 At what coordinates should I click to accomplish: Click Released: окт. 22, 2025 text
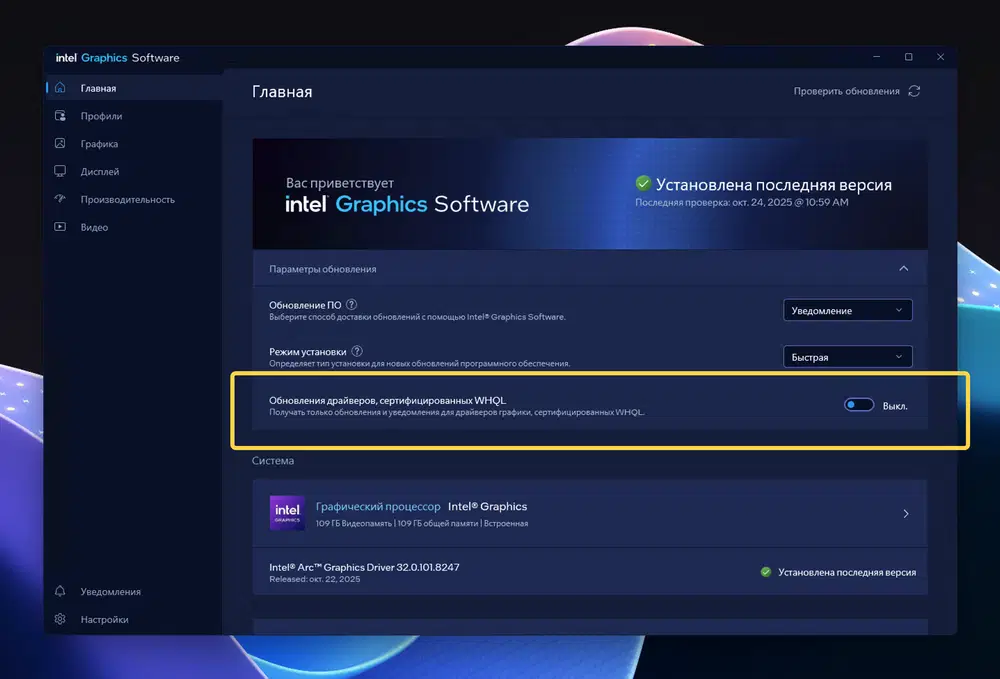[x=314, y=579]
